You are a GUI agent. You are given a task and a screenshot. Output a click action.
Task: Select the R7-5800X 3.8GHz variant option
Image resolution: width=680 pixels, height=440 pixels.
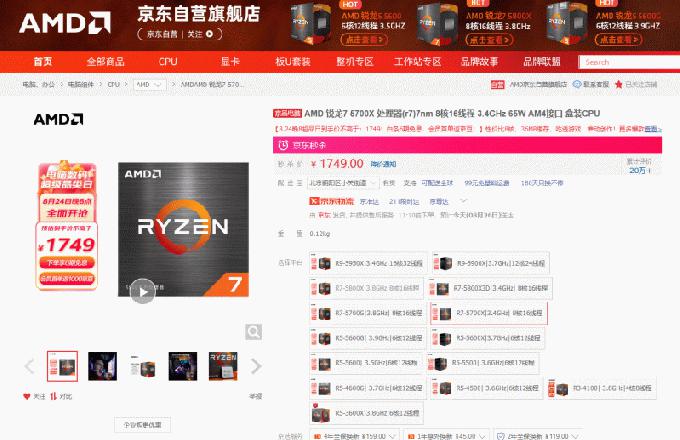pyautogui.click(x=366, y=288)
